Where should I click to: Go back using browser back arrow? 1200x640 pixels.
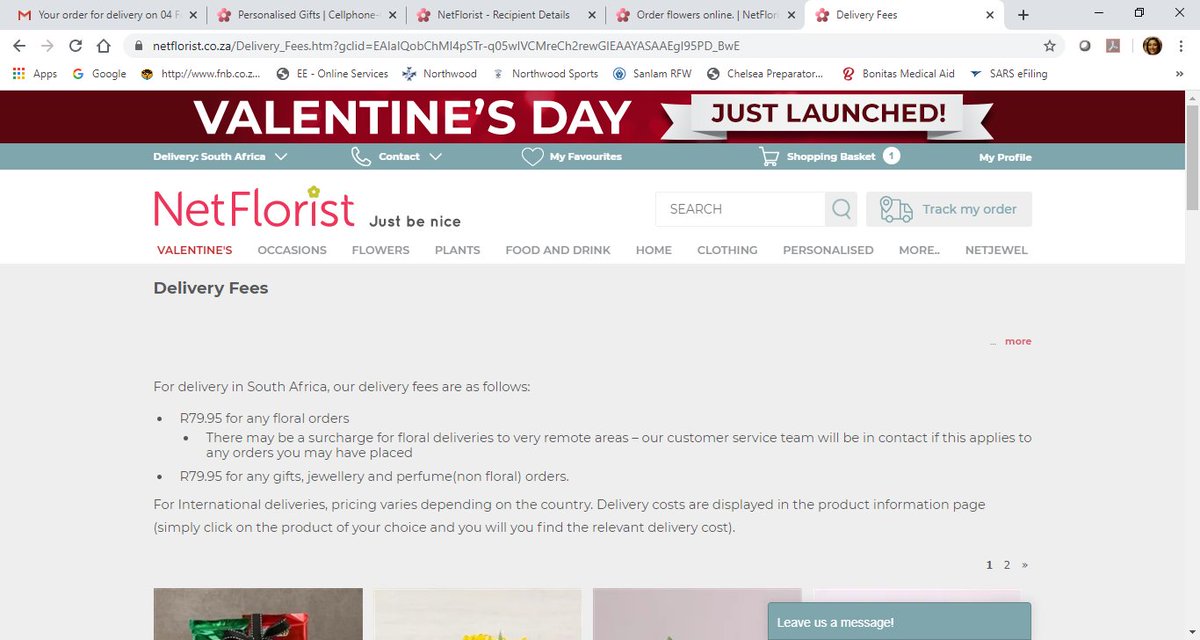pyautogui.click(x=19, y=46)
